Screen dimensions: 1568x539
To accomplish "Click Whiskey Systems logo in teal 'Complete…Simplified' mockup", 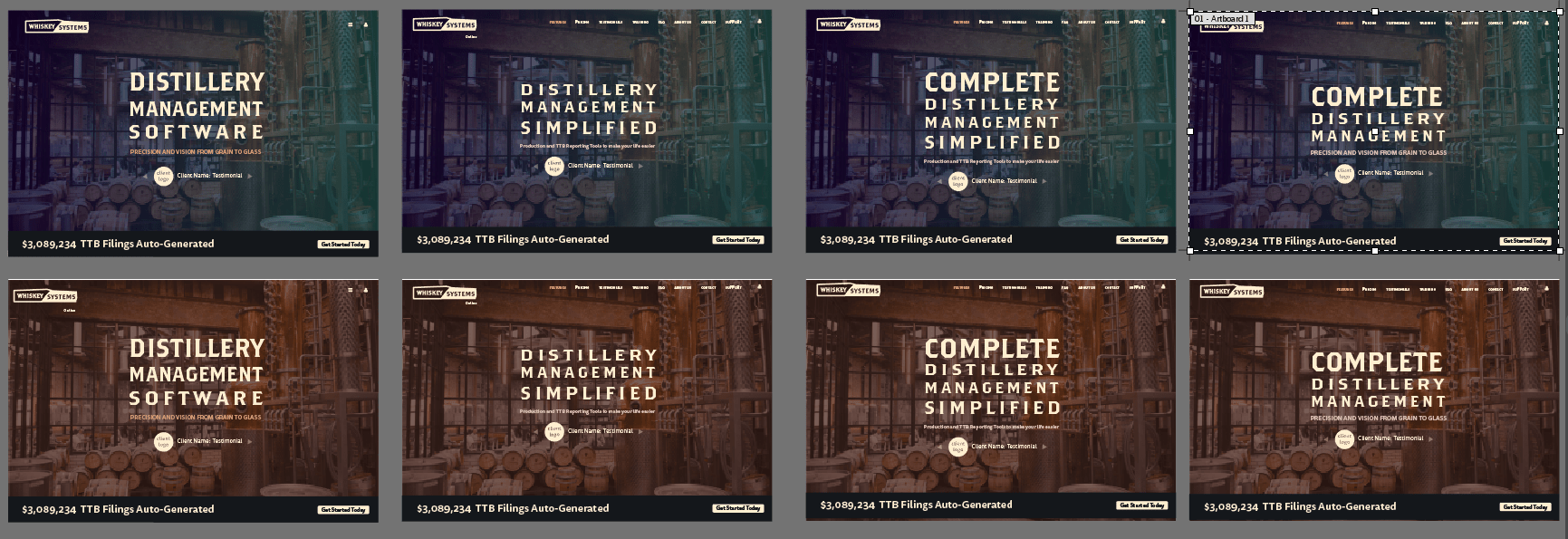I will [849, 24].
